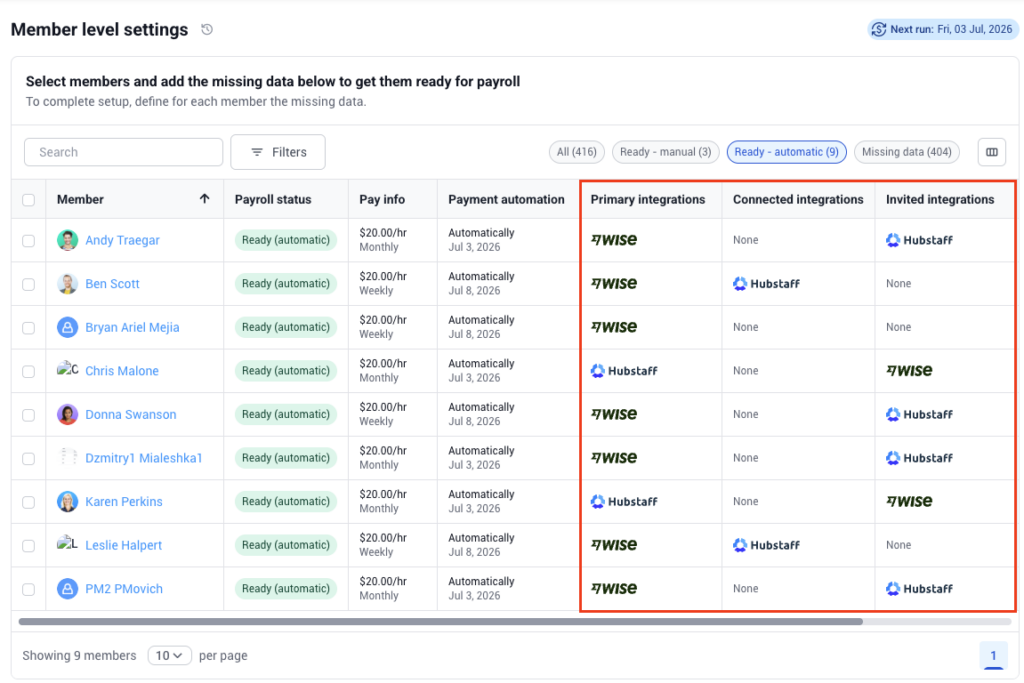Image resolution: width=1024 pixels, height=683 pixels.
Task: Click Hubstaff invited integration for Dzmitry1 Mialeshka1
Action: (x=919, y=458)
